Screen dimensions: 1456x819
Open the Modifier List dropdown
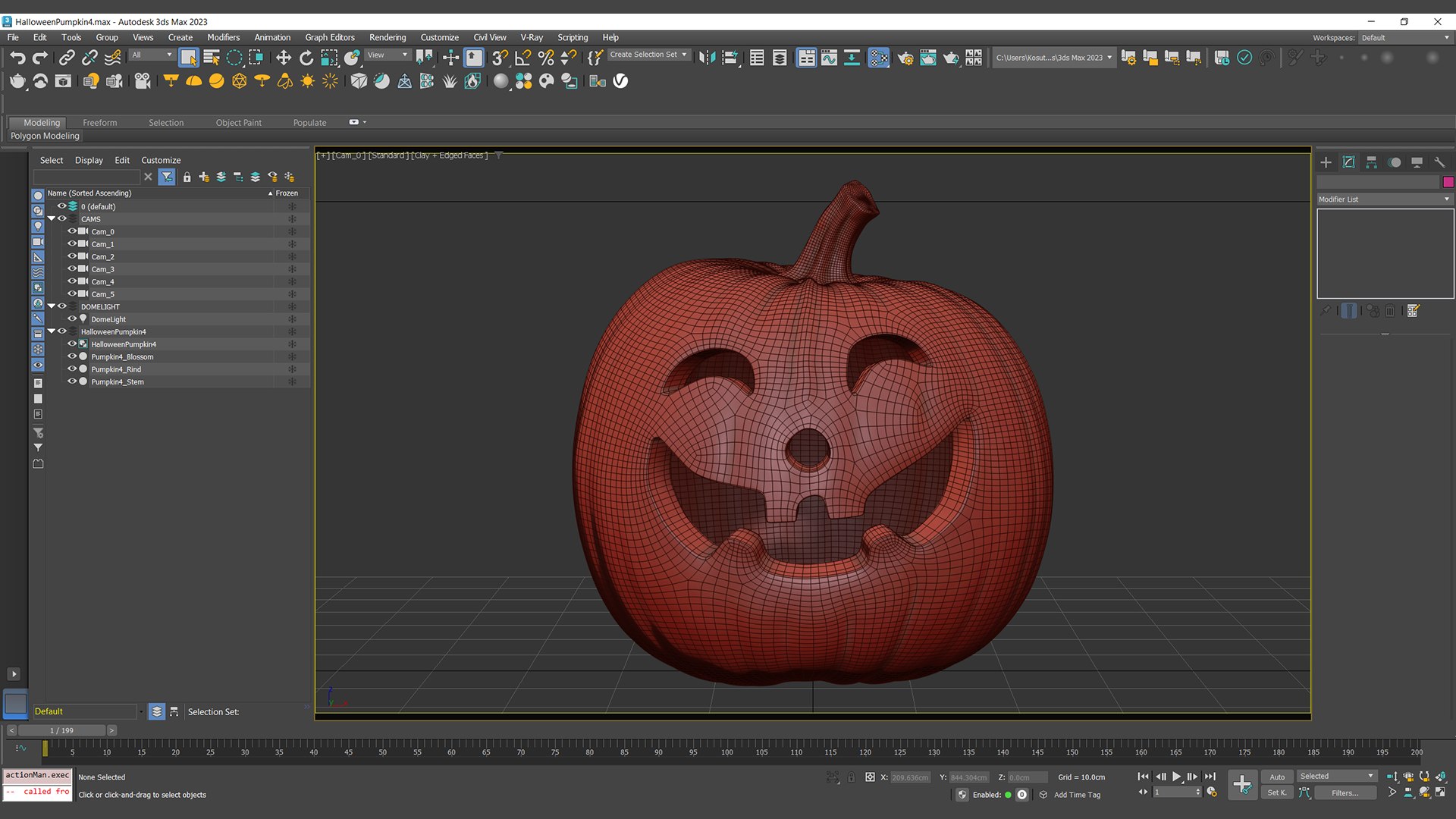[x=1385, y=199]
